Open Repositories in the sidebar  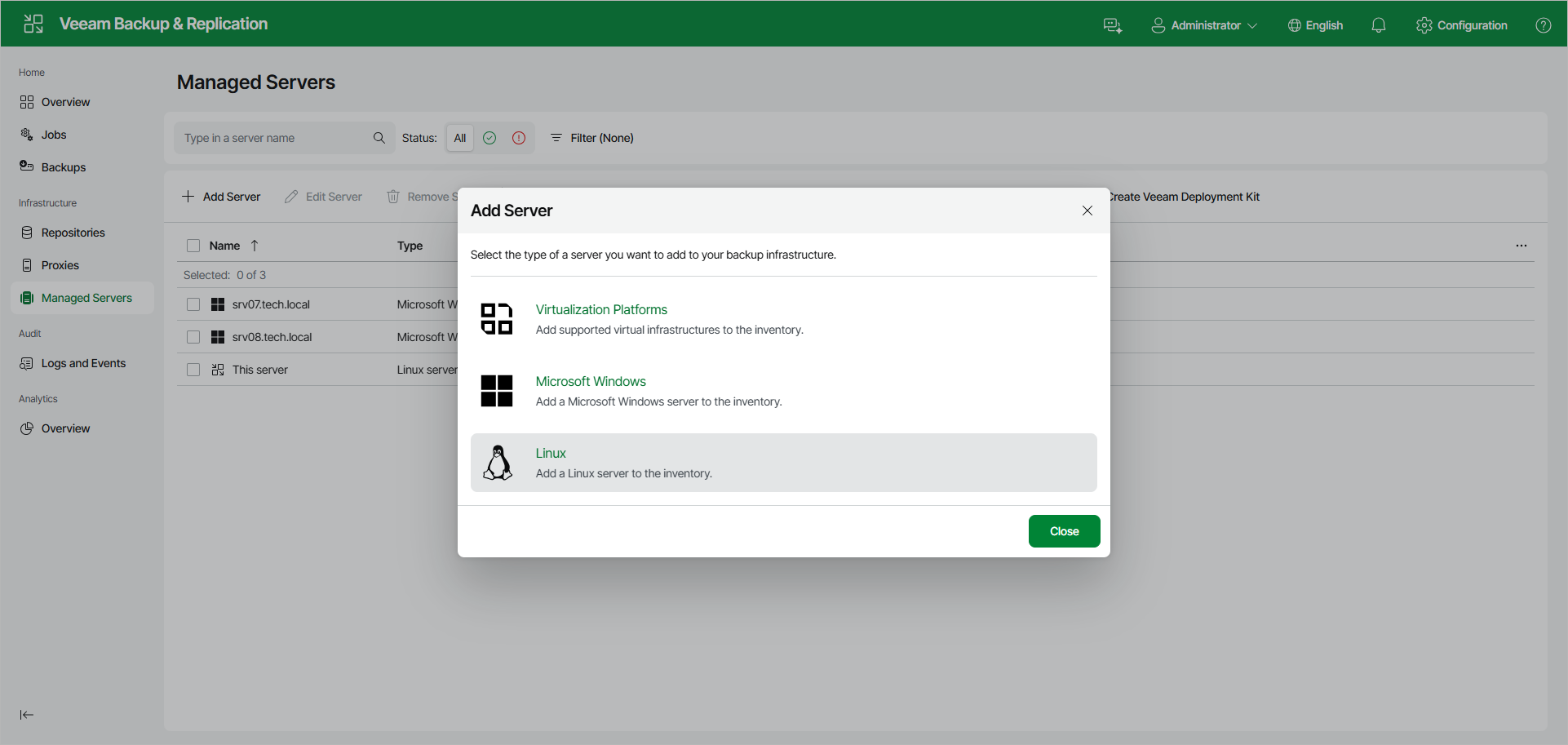click(x=73, y=233)
